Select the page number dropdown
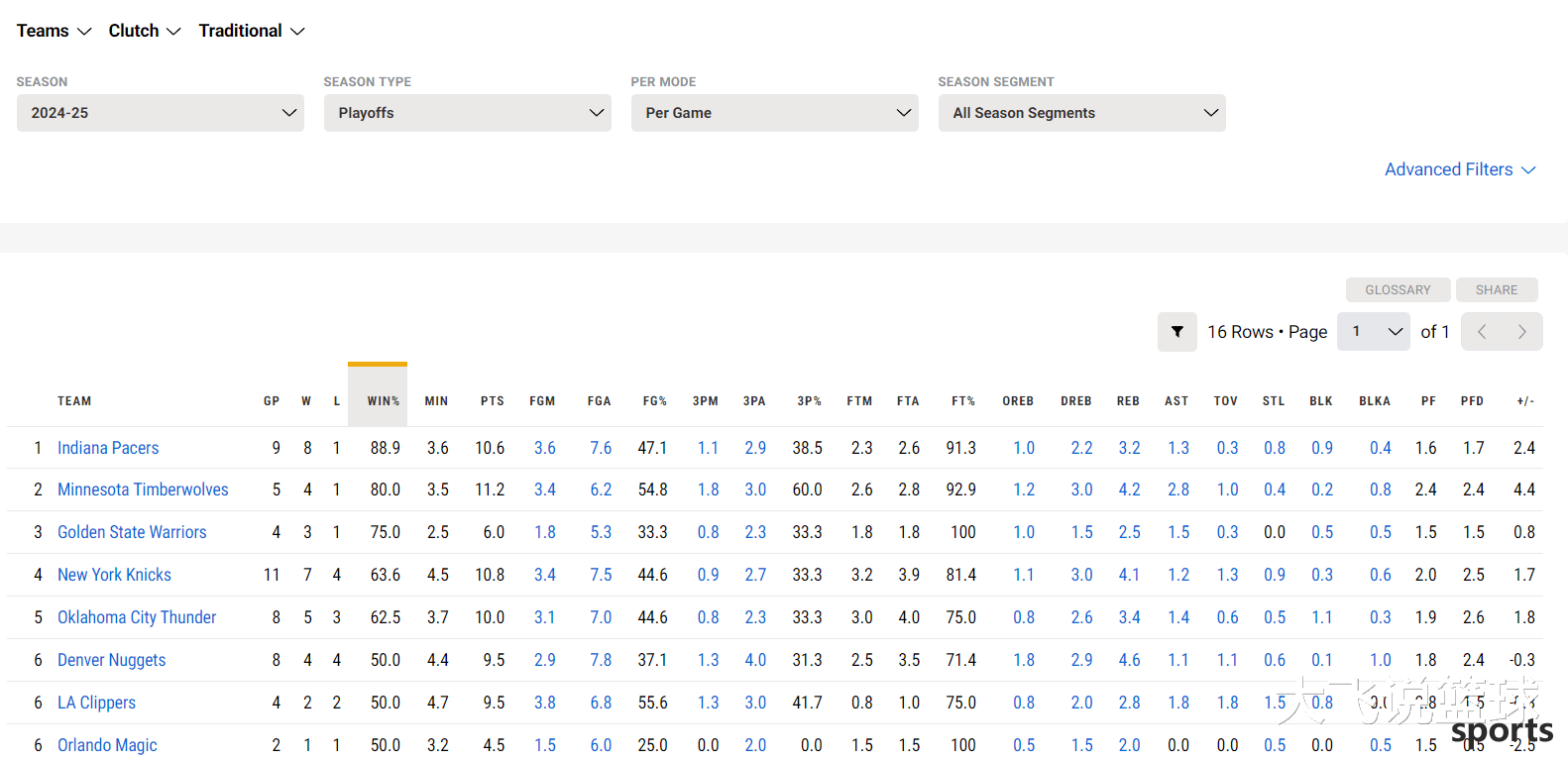Viewport: 1568px width, 762px height. pos(1373,332)
